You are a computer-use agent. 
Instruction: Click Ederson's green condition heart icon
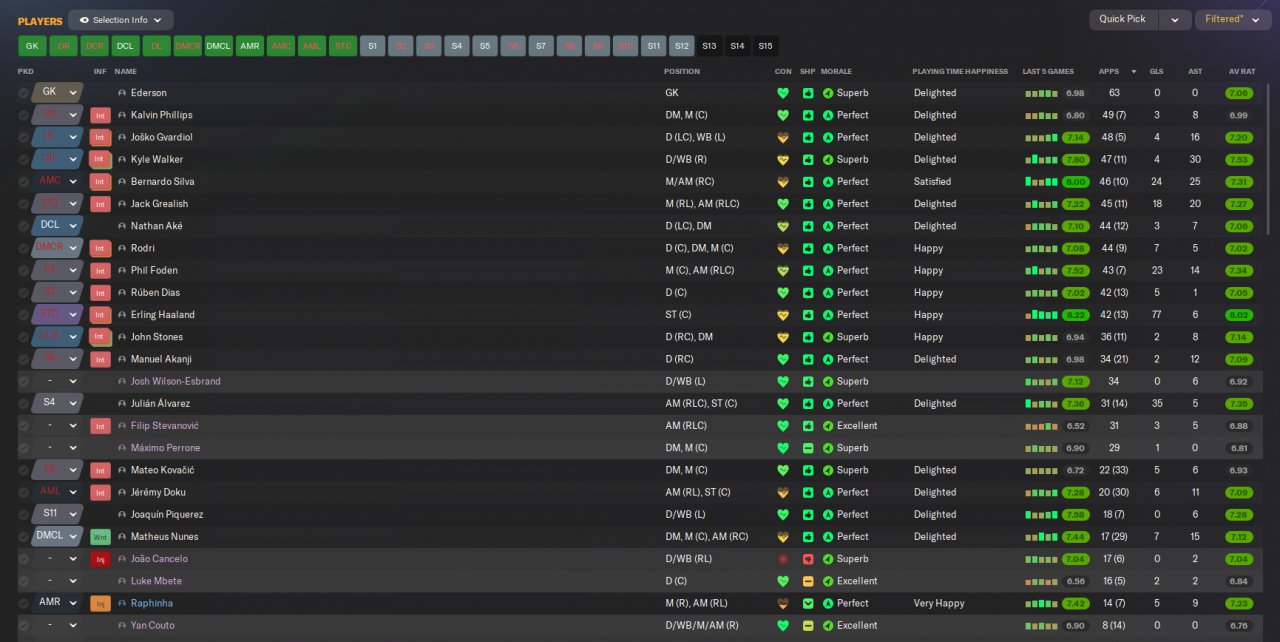point(783,93)
